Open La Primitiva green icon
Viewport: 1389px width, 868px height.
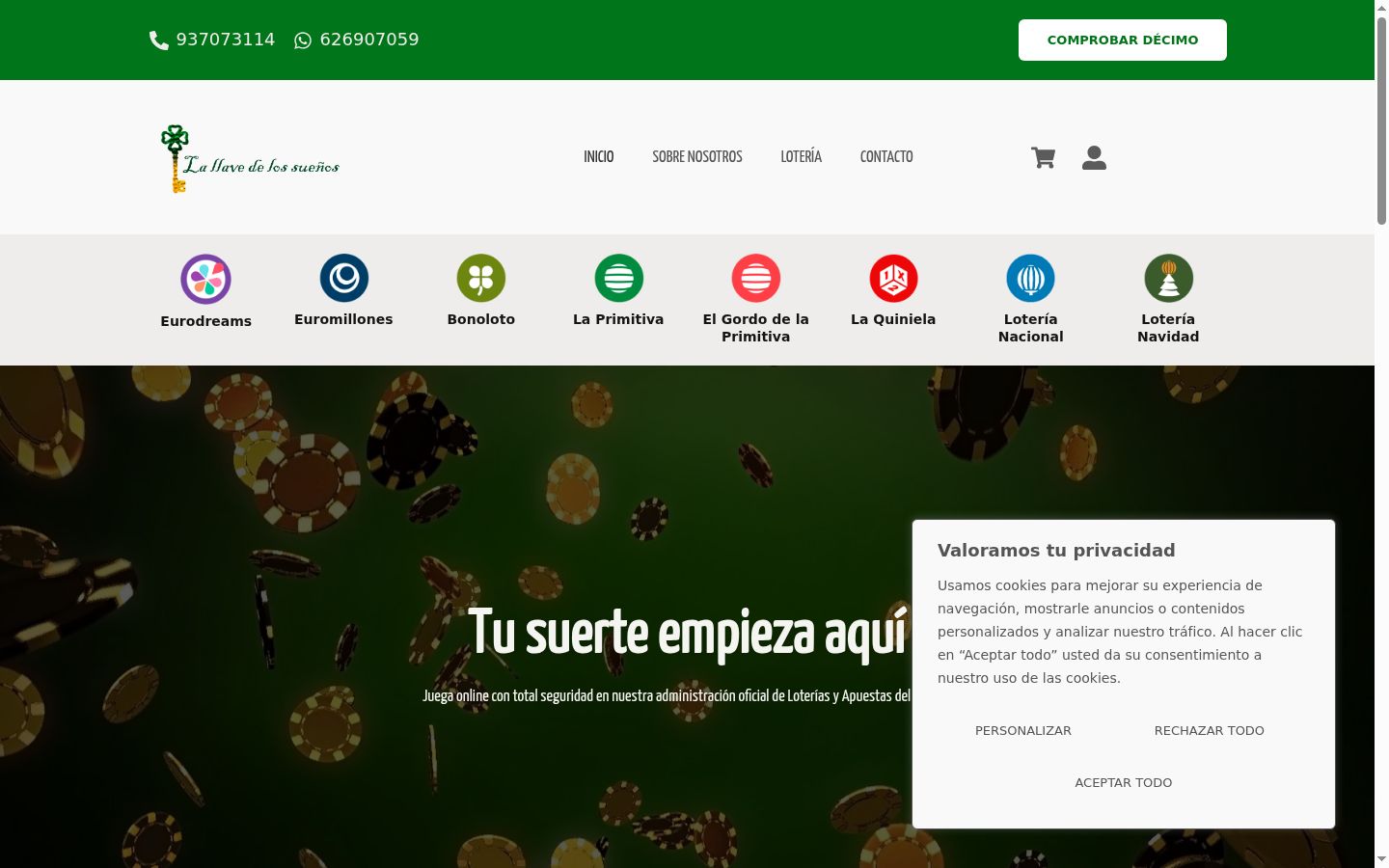[x=618, y=278]
